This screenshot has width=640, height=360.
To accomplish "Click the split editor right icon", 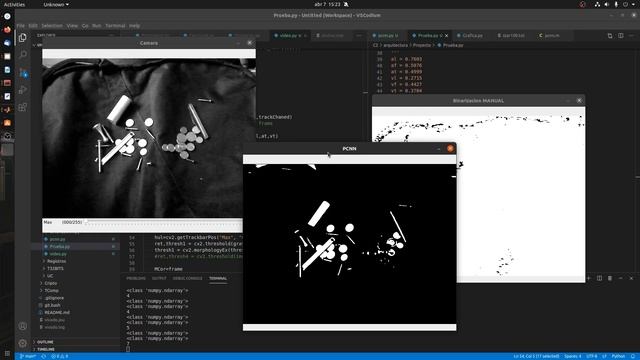I will [620, 36].
